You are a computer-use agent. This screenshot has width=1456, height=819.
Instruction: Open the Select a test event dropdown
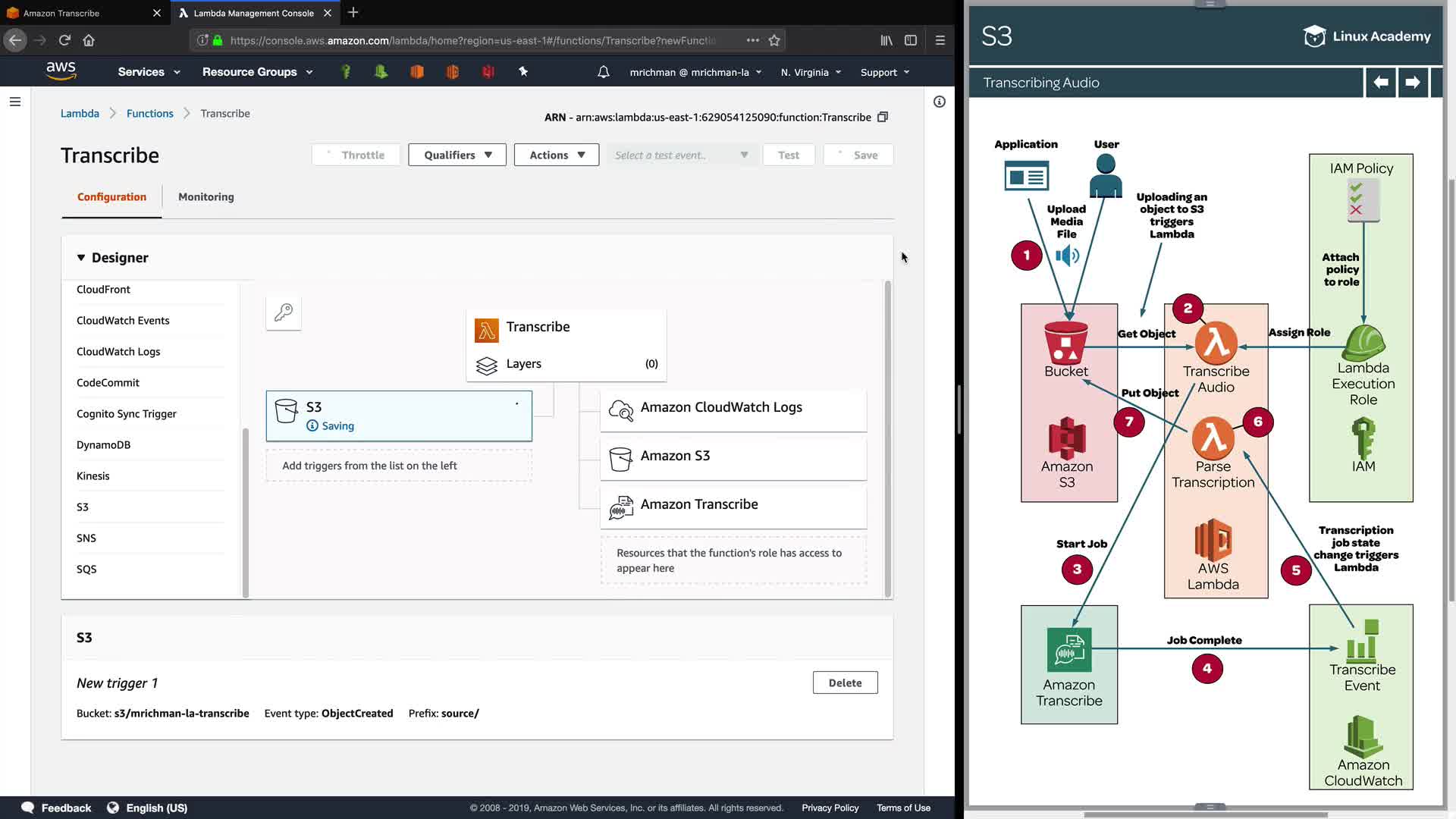681,155
